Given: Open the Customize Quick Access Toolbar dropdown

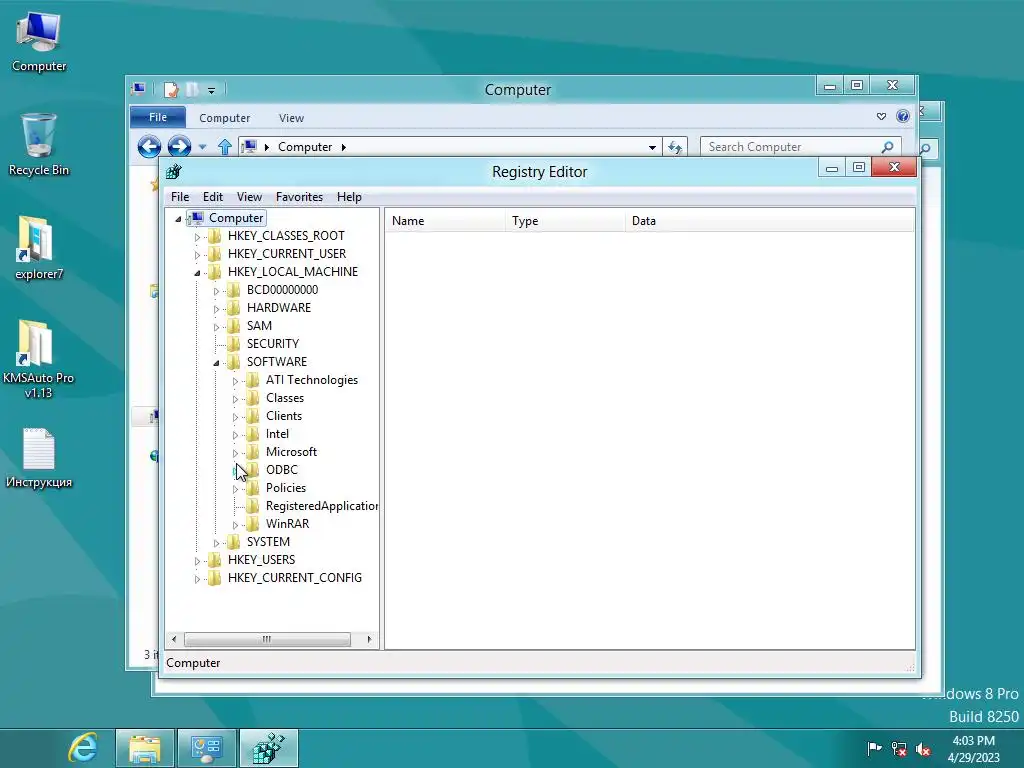Looking at the screenshot, I should pyautogui.click(x=212, y=90).
